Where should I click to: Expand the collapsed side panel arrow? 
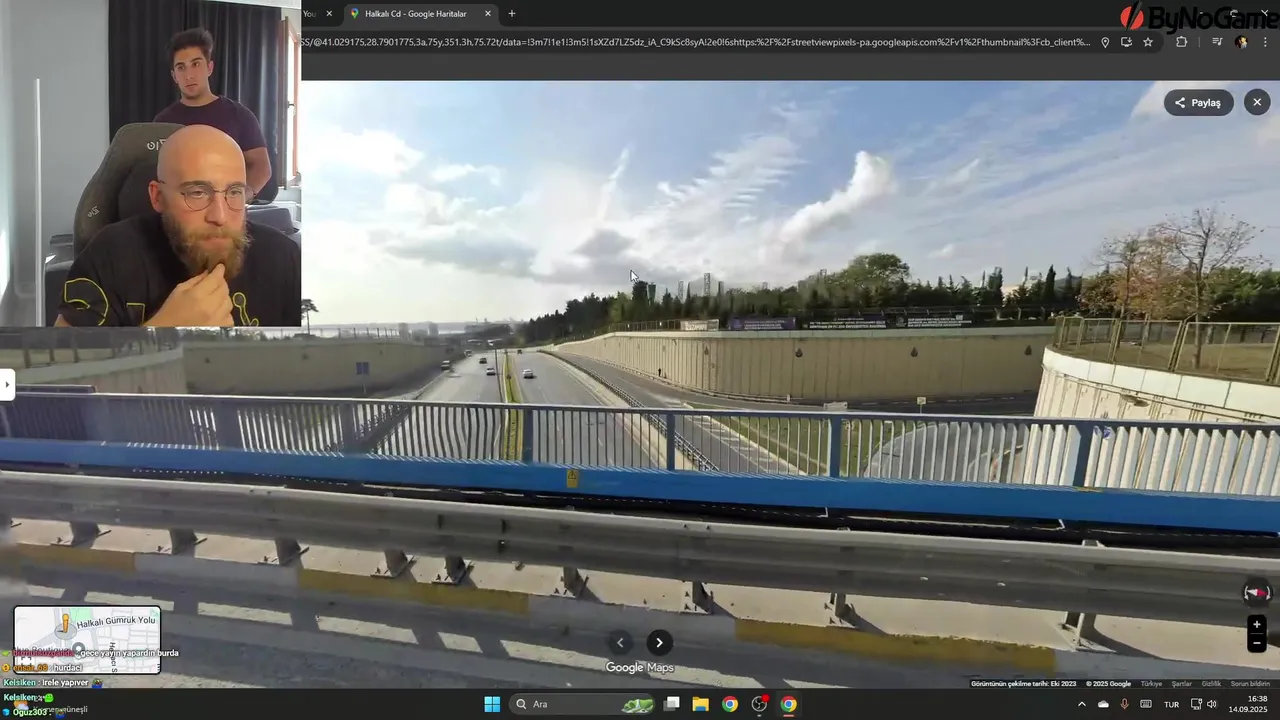[x=6, y=384]
